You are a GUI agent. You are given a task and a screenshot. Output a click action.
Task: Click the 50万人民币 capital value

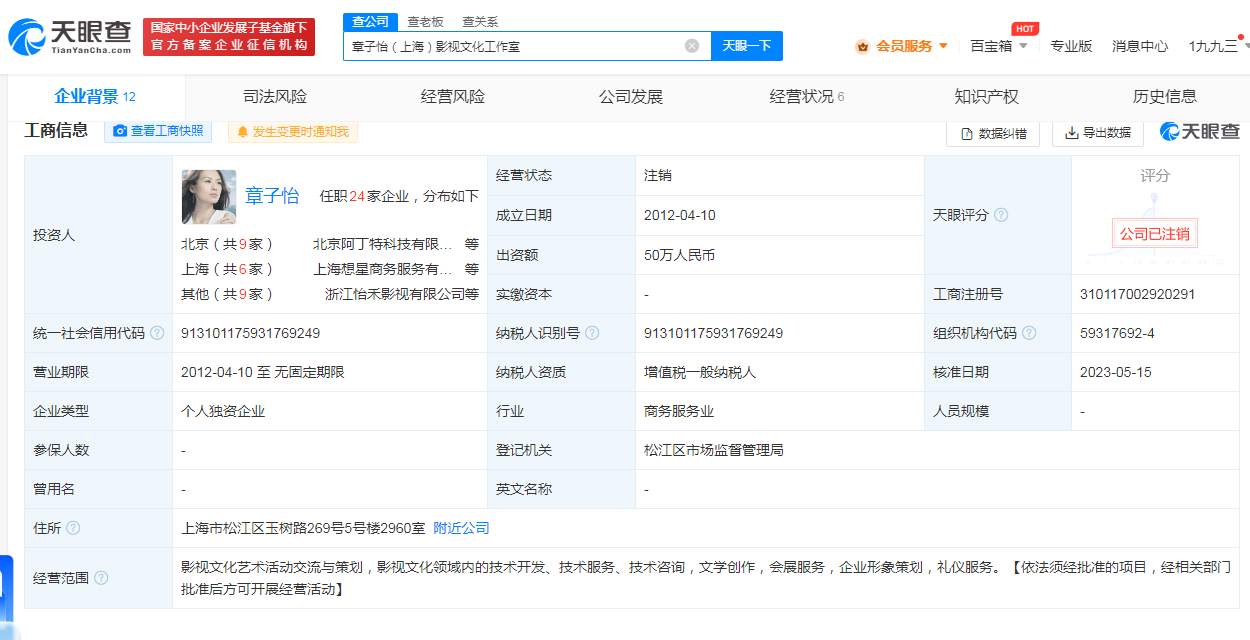click(680, 255)
